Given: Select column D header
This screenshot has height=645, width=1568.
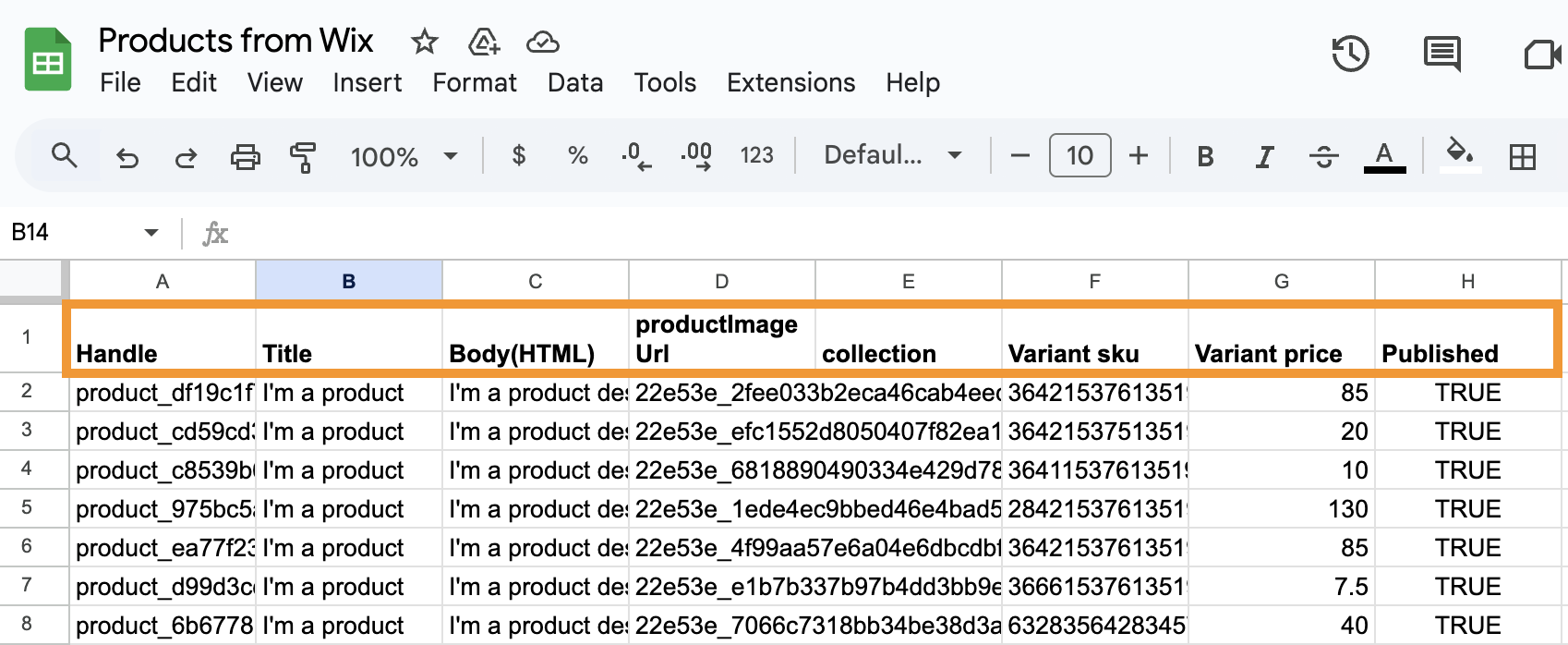Looking at the screenshot, I should (x=722, y=281).
